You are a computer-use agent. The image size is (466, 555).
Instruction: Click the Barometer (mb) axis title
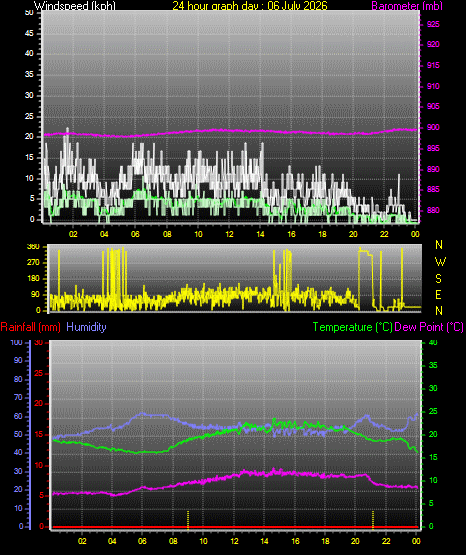407,5
